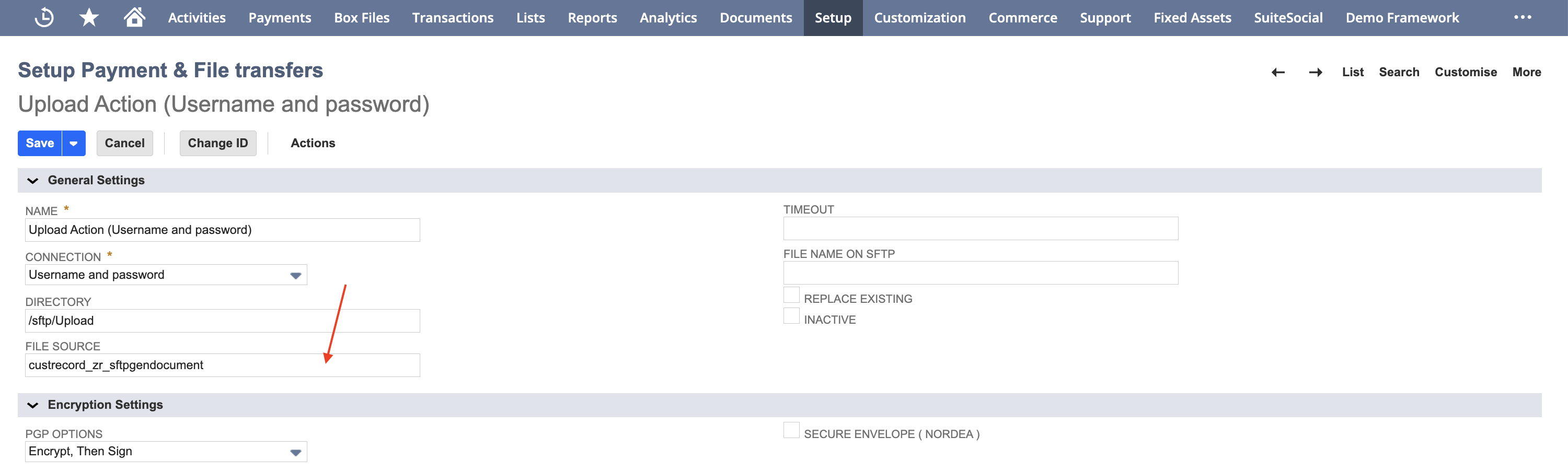Tick the Inactive checkbox

pos(791,316)
